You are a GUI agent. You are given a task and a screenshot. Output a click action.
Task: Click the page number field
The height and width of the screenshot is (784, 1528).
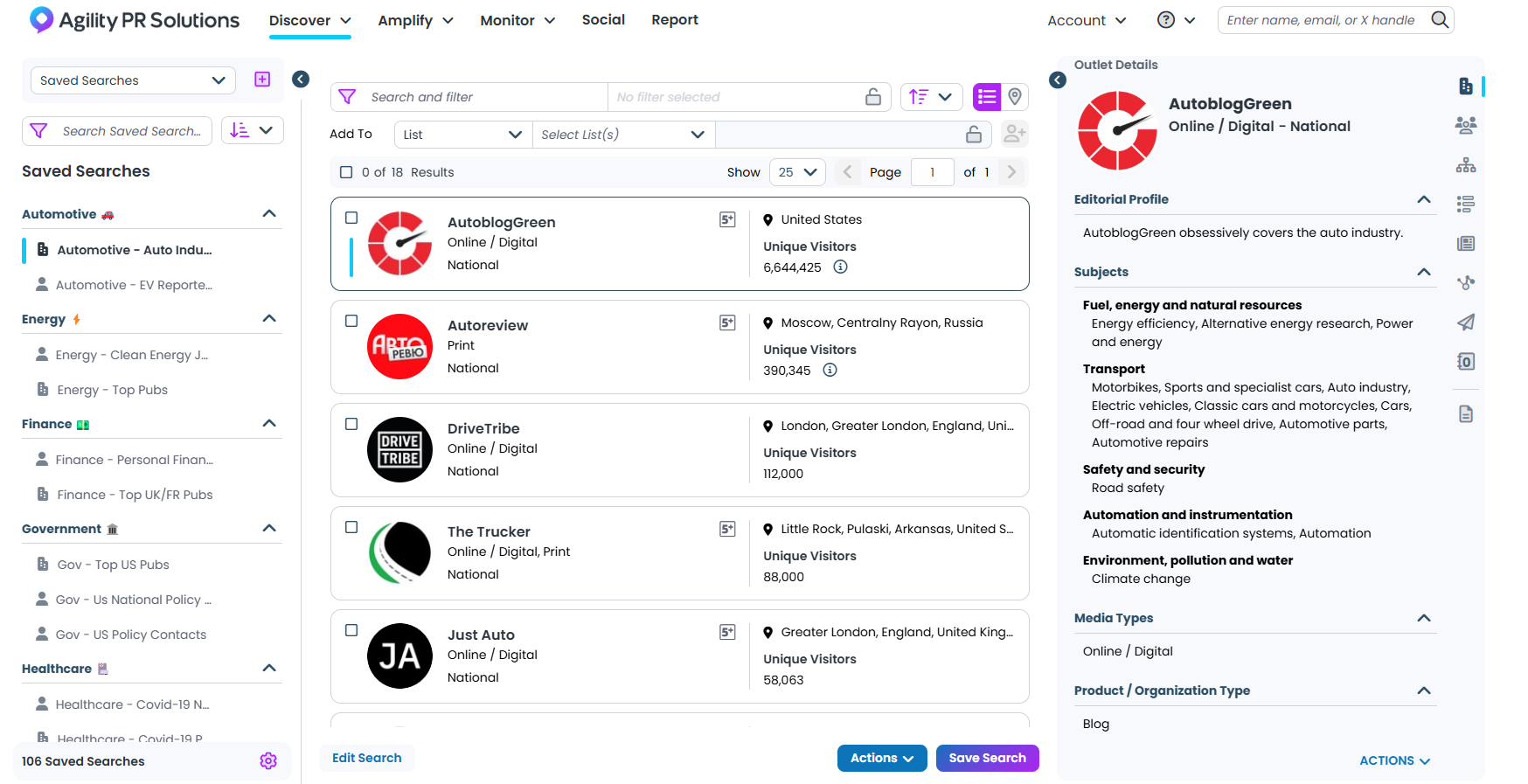(932, 172)
